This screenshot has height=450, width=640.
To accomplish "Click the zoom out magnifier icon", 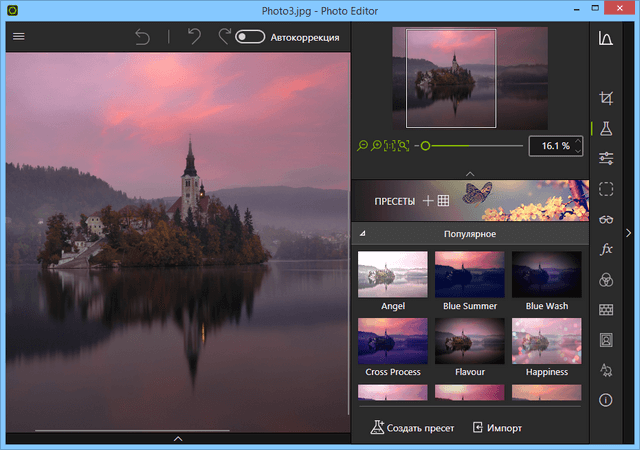I will (x=363, y=146).
